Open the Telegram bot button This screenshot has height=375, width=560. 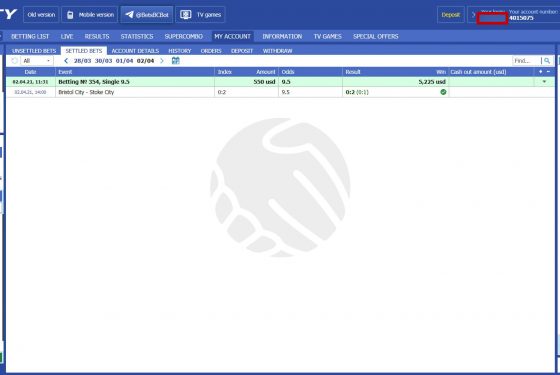point(147,15)
